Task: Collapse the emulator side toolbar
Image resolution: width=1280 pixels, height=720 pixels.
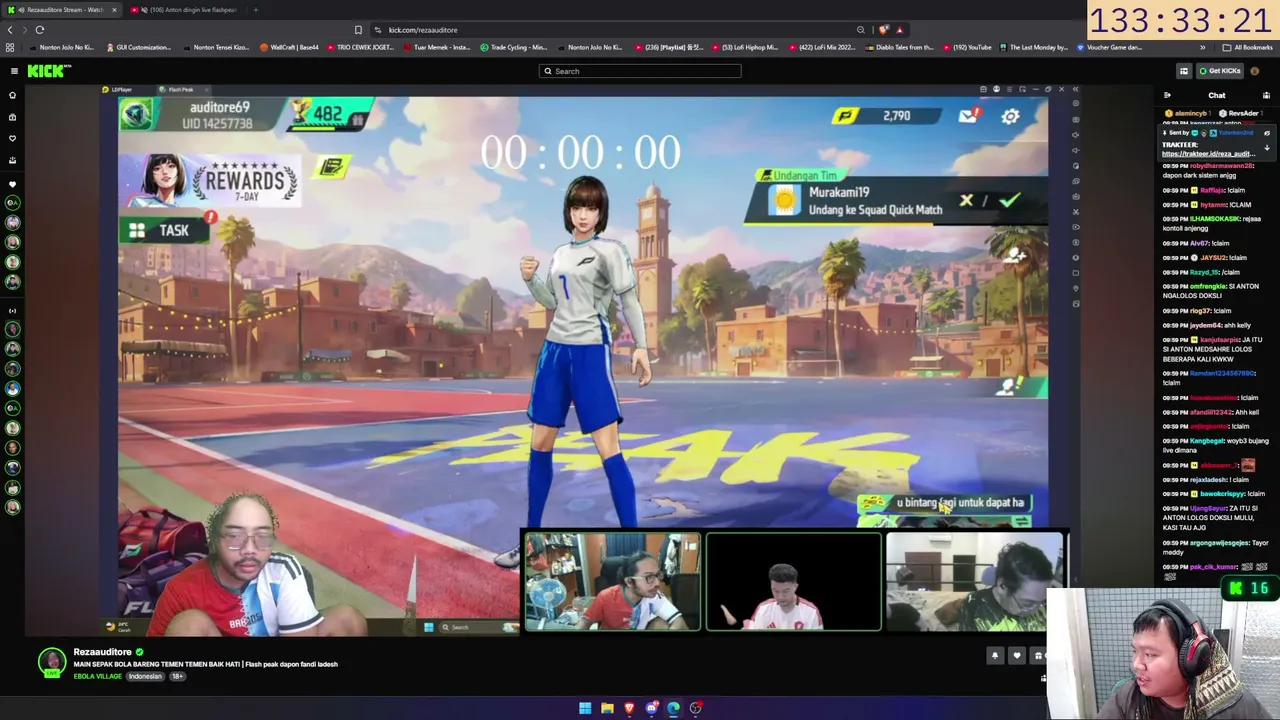Action: point(1075,90)
